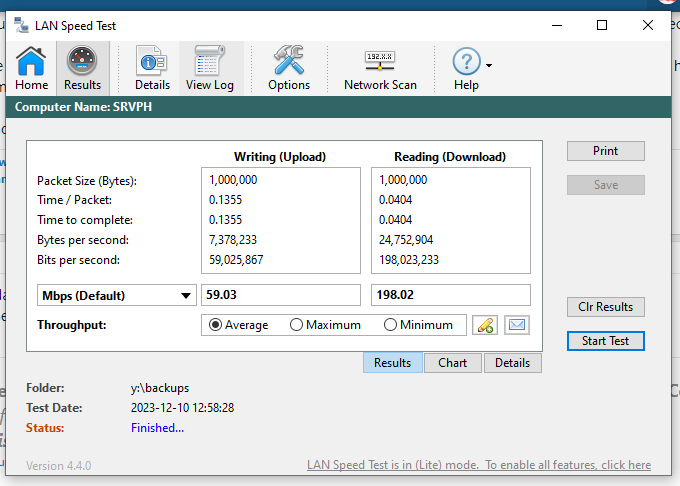Minimize the LAN Speed Test window

[557, 26]
